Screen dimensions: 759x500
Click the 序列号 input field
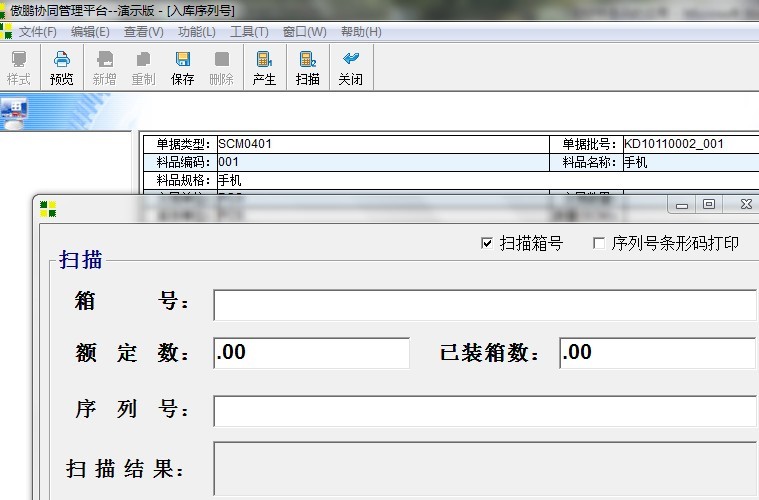tap(484, 411)
